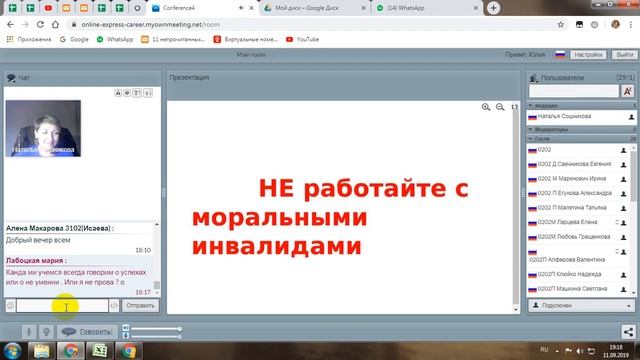The image size is (640, 360).
Task: Click the second chat toolbar icon
Action: pos(127,93)
